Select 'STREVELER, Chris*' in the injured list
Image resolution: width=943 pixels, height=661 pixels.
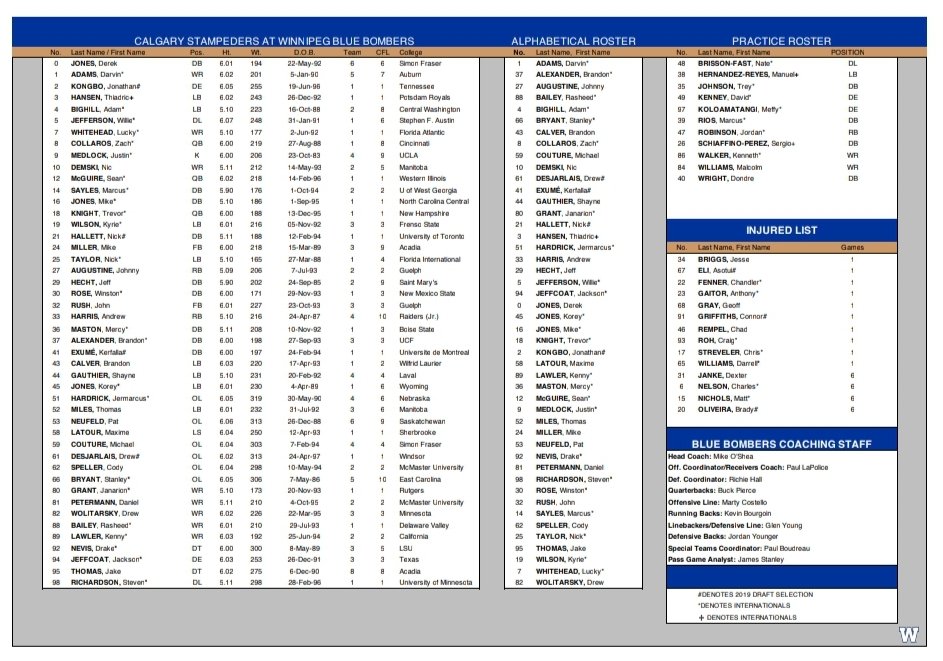coord(730,352)
